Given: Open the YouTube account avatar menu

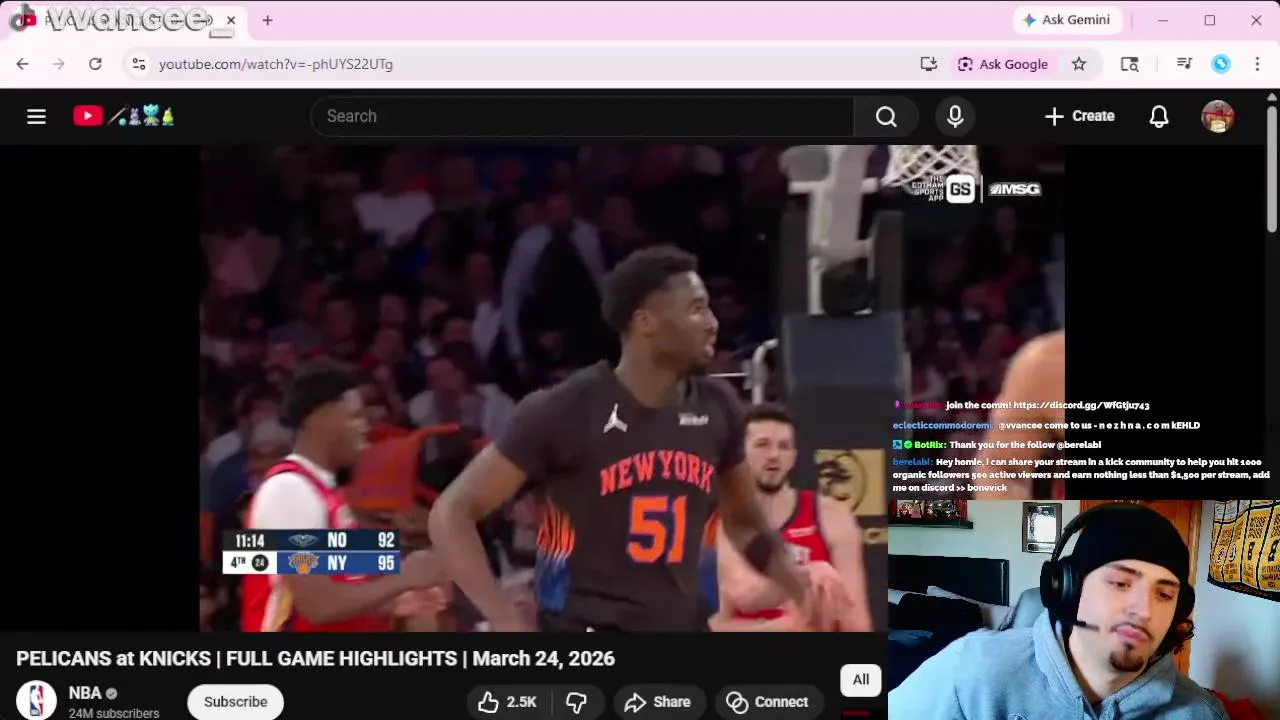Looking at the screenshot, I should pos(1217,116).
